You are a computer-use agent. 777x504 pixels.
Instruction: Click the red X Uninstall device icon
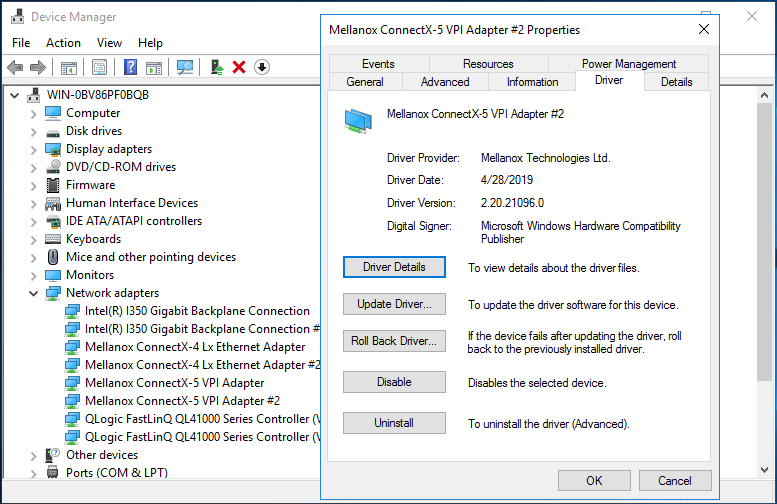pyautogui.click(x=239, y=67)
